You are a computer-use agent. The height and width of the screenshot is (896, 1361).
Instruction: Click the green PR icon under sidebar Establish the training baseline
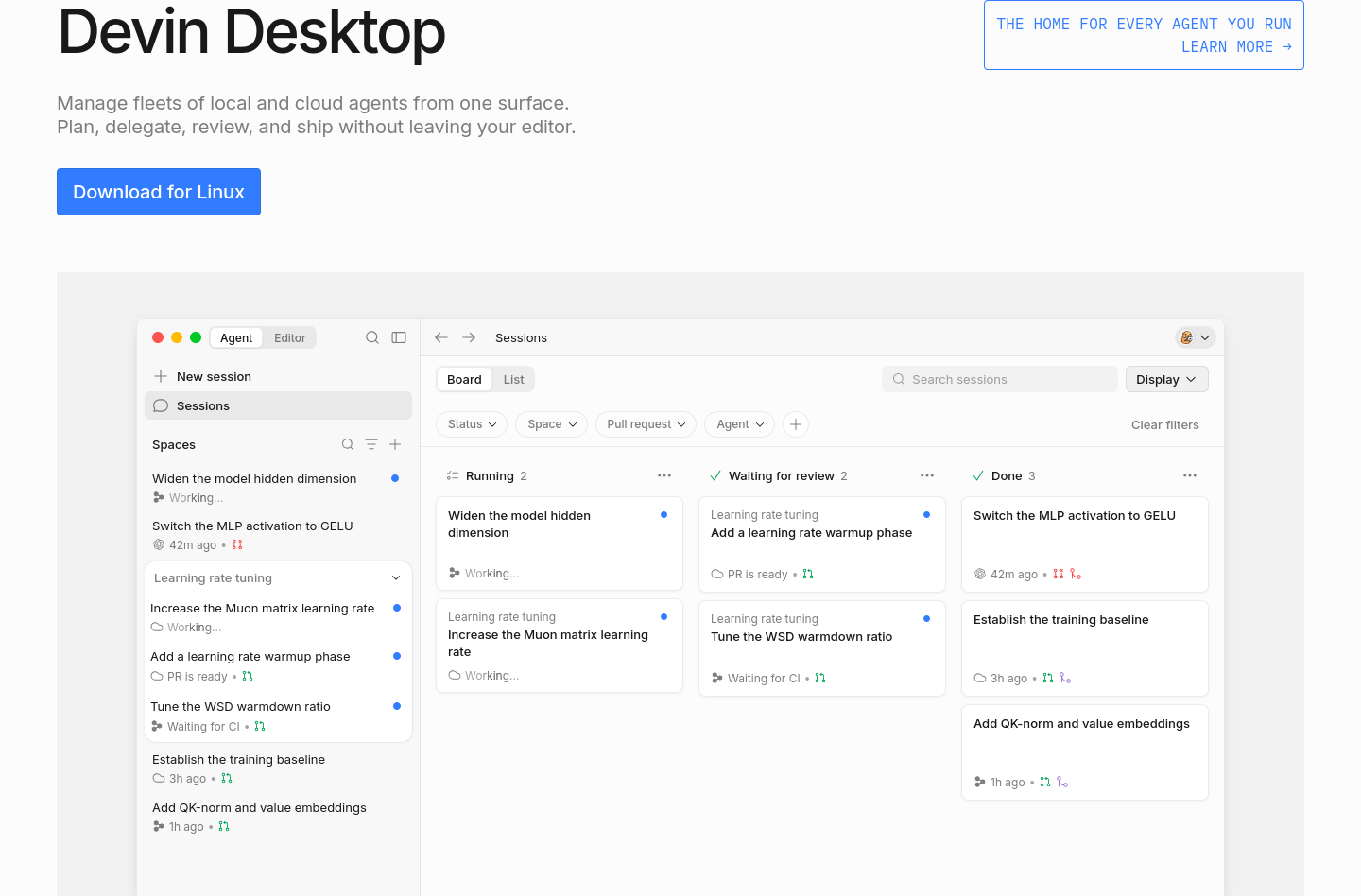pyautogui.click(x=227, y=778)
